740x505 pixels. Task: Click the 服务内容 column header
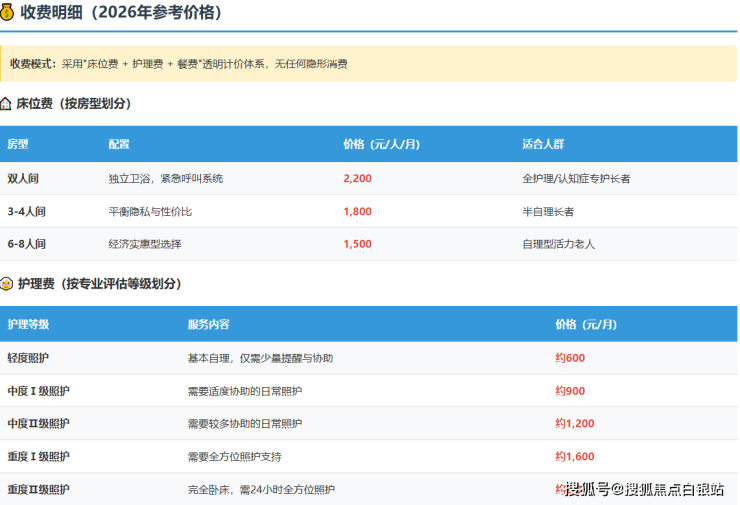click(x=208, y=324)
